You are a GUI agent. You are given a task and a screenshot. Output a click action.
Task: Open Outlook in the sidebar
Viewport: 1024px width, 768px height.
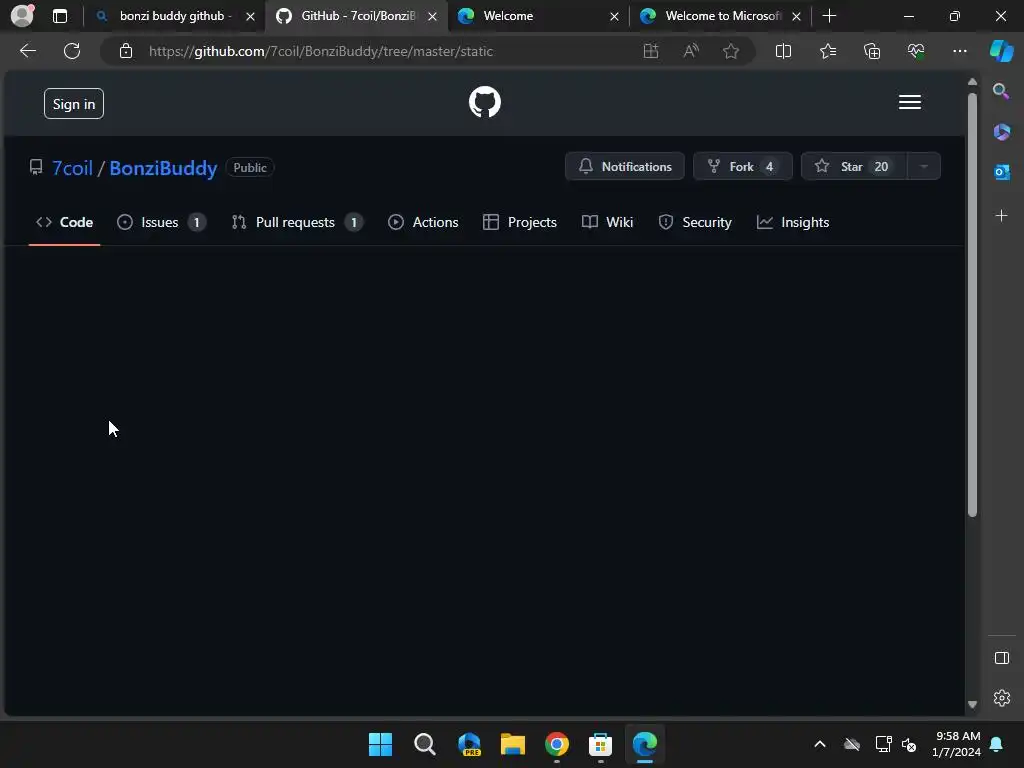pyautogui.click(x=1001, y=172)
